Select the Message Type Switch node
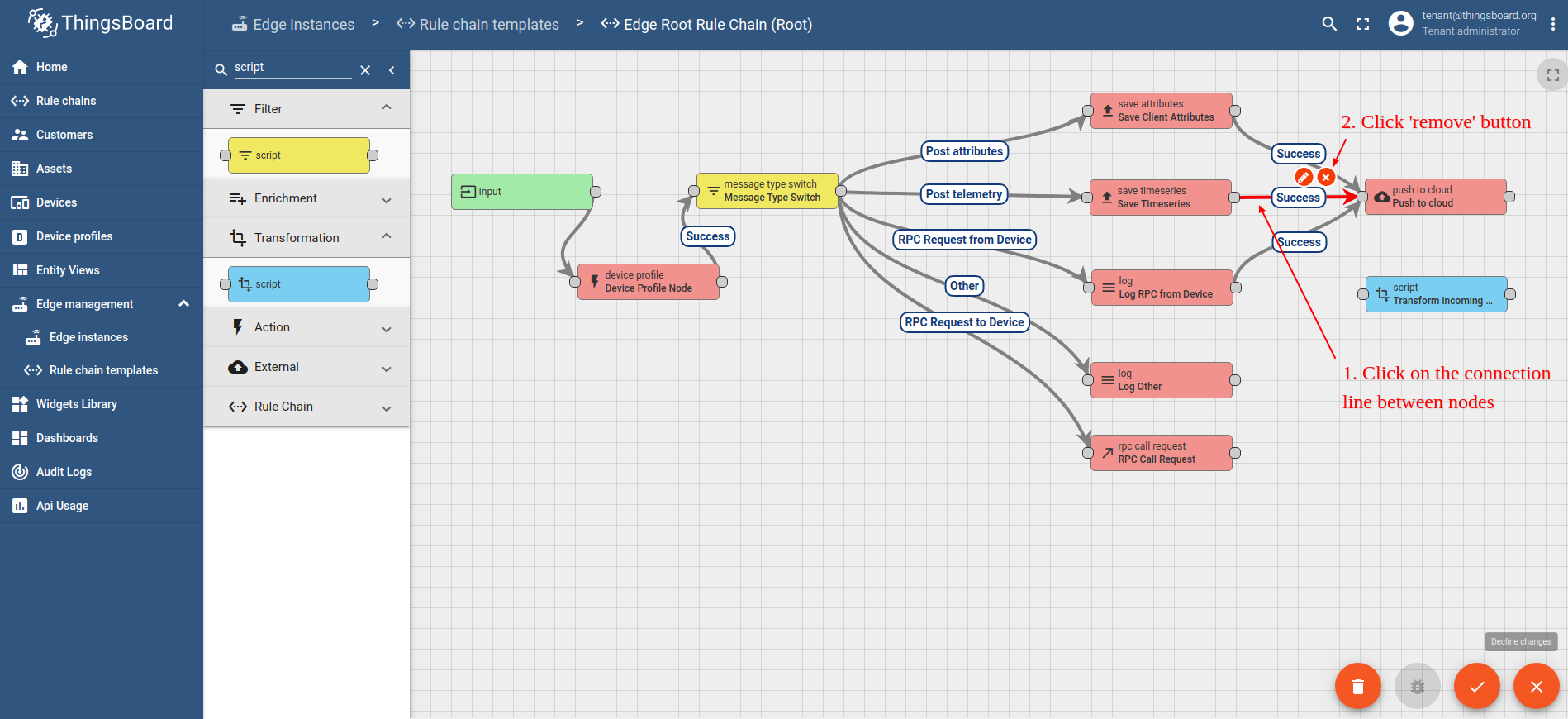The image size is (1568, 719). 767,191
